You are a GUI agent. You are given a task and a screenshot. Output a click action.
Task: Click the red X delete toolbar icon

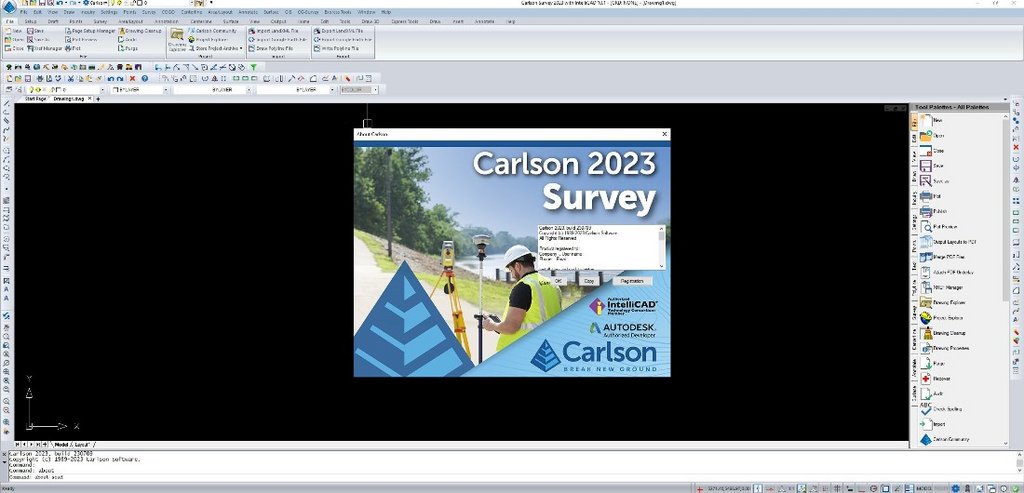(133, 78)
